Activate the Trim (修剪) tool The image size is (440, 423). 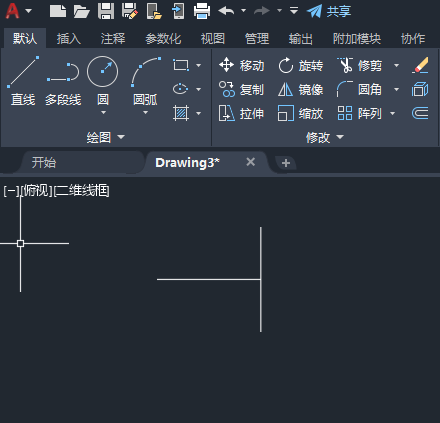[x=359, y=65]
